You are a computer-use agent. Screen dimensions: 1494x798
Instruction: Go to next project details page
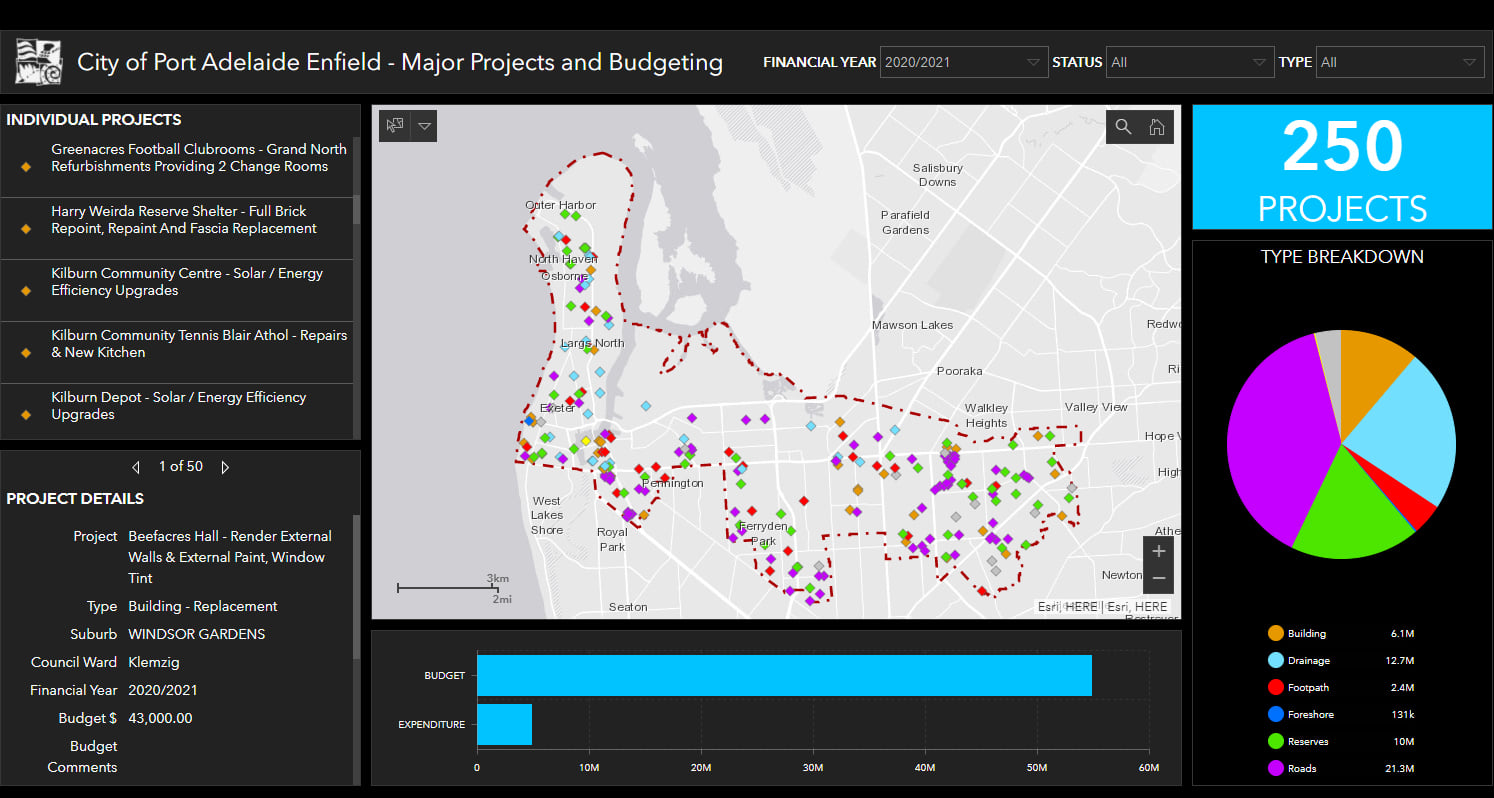point(225,467)
